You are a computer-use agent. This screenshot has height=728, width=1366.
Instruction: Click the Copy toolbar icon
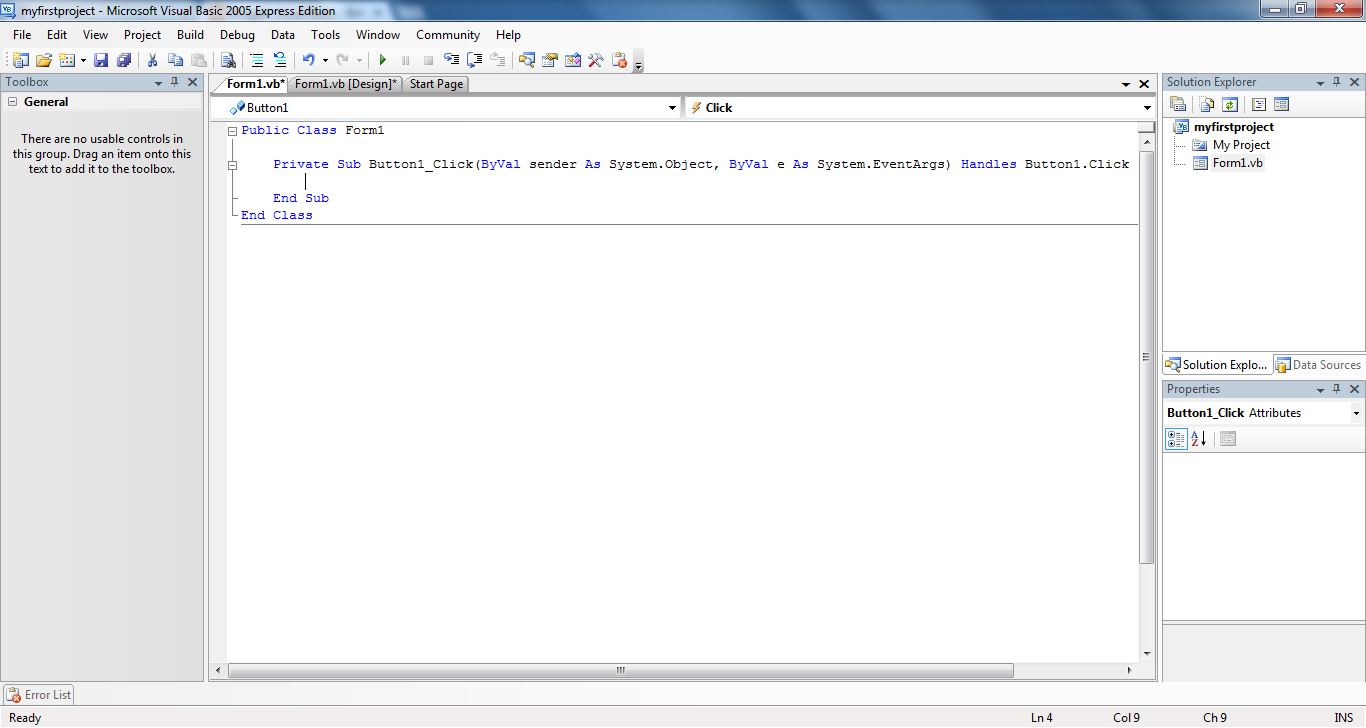point(176,60)
